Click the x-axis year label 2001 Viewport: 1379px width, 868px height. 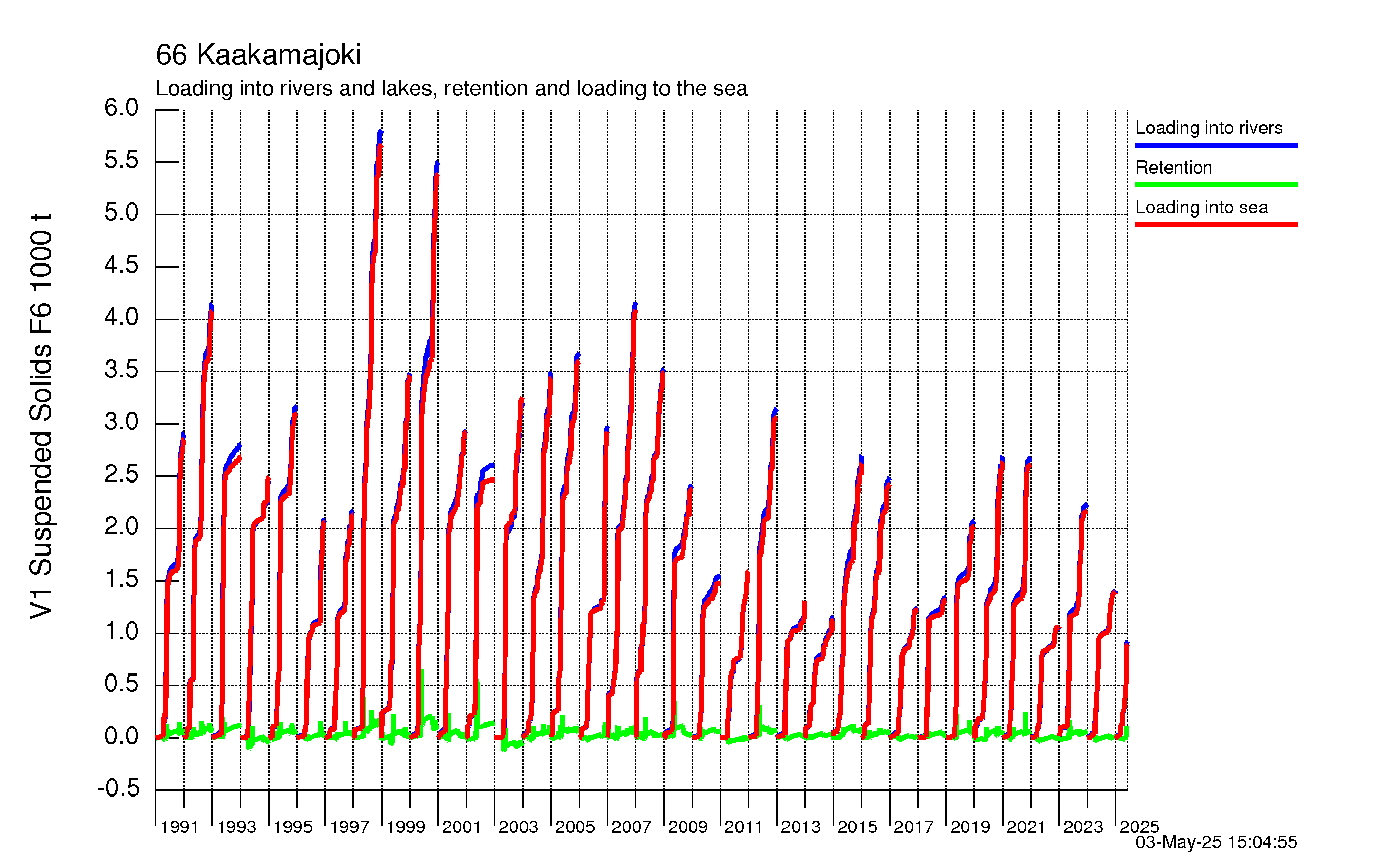[462, 827]
